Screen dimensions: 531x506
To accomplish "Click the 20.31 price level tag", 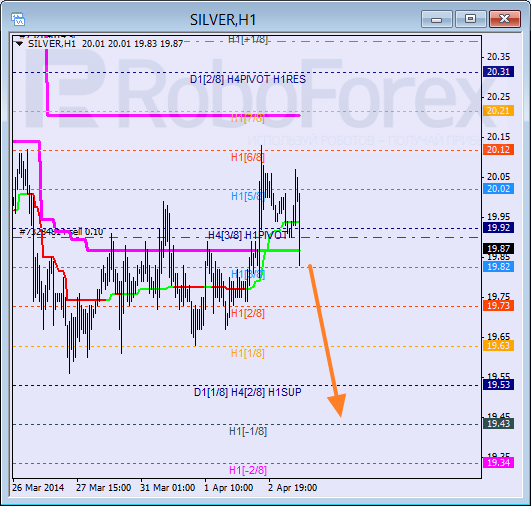I will pos(498,71).
